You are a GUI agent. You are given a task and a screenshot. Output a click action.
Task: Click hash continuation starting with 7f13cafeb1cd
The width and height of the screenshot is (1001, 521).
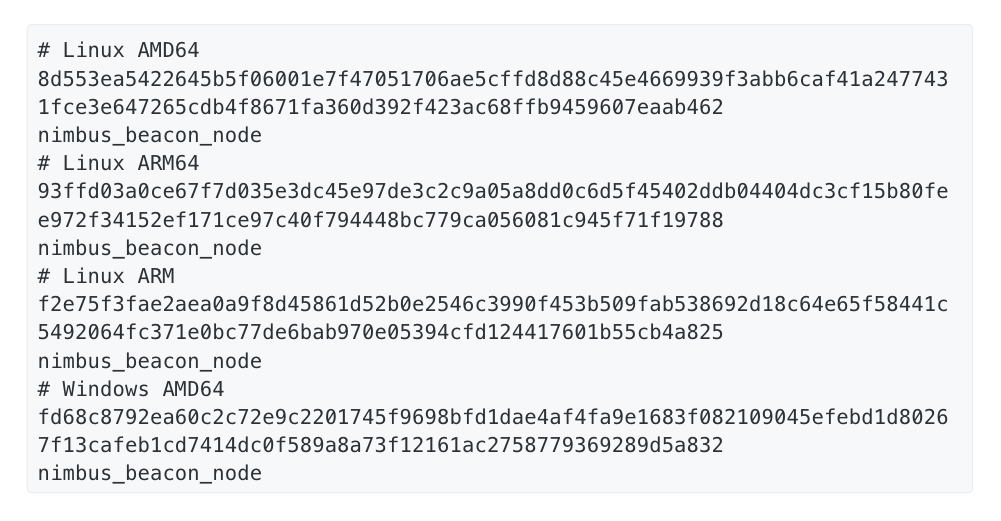380,445
